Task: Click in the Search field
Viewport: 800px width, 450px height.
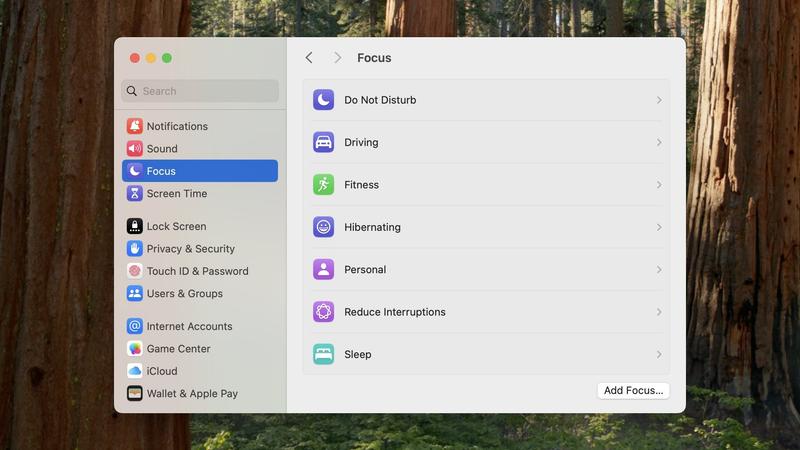Action: pos(205,91)
